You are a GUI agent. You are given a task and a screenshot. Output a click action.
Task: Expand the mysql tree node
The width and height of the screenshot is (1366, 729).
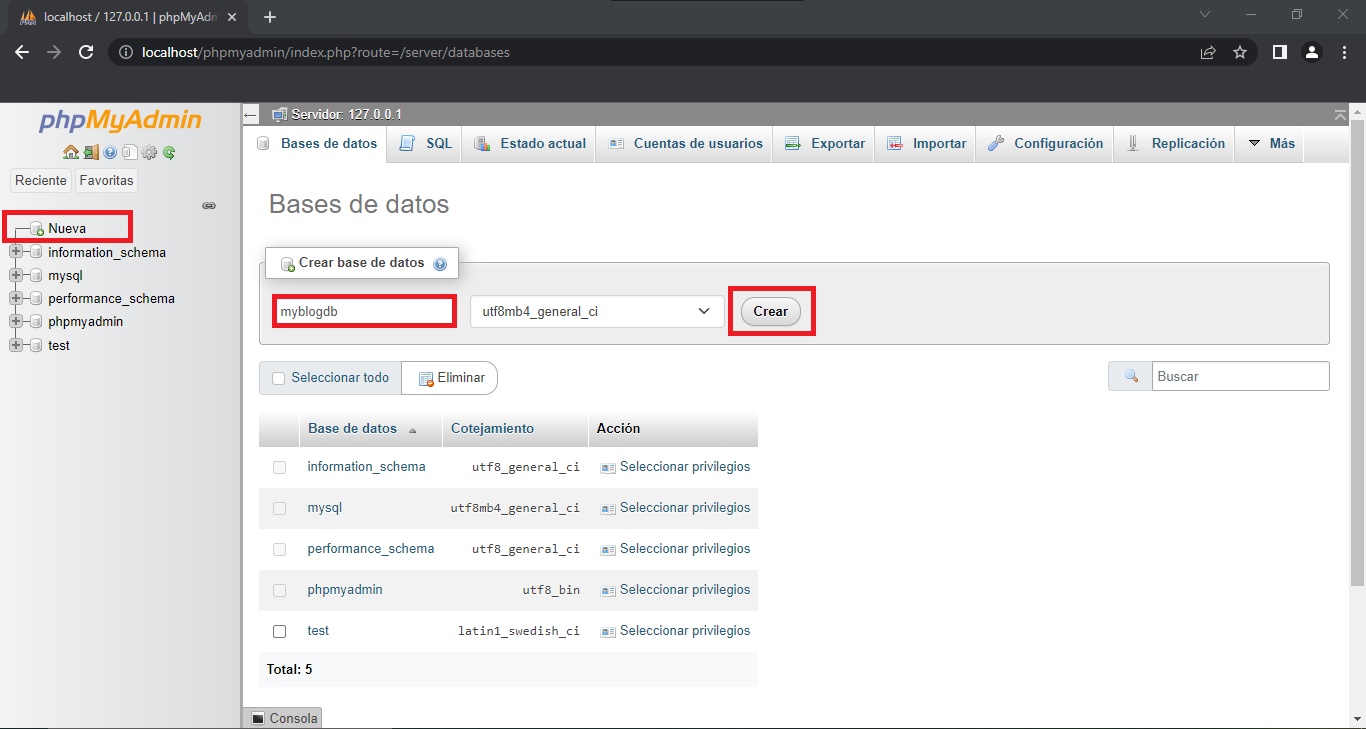tap(15, 275)
